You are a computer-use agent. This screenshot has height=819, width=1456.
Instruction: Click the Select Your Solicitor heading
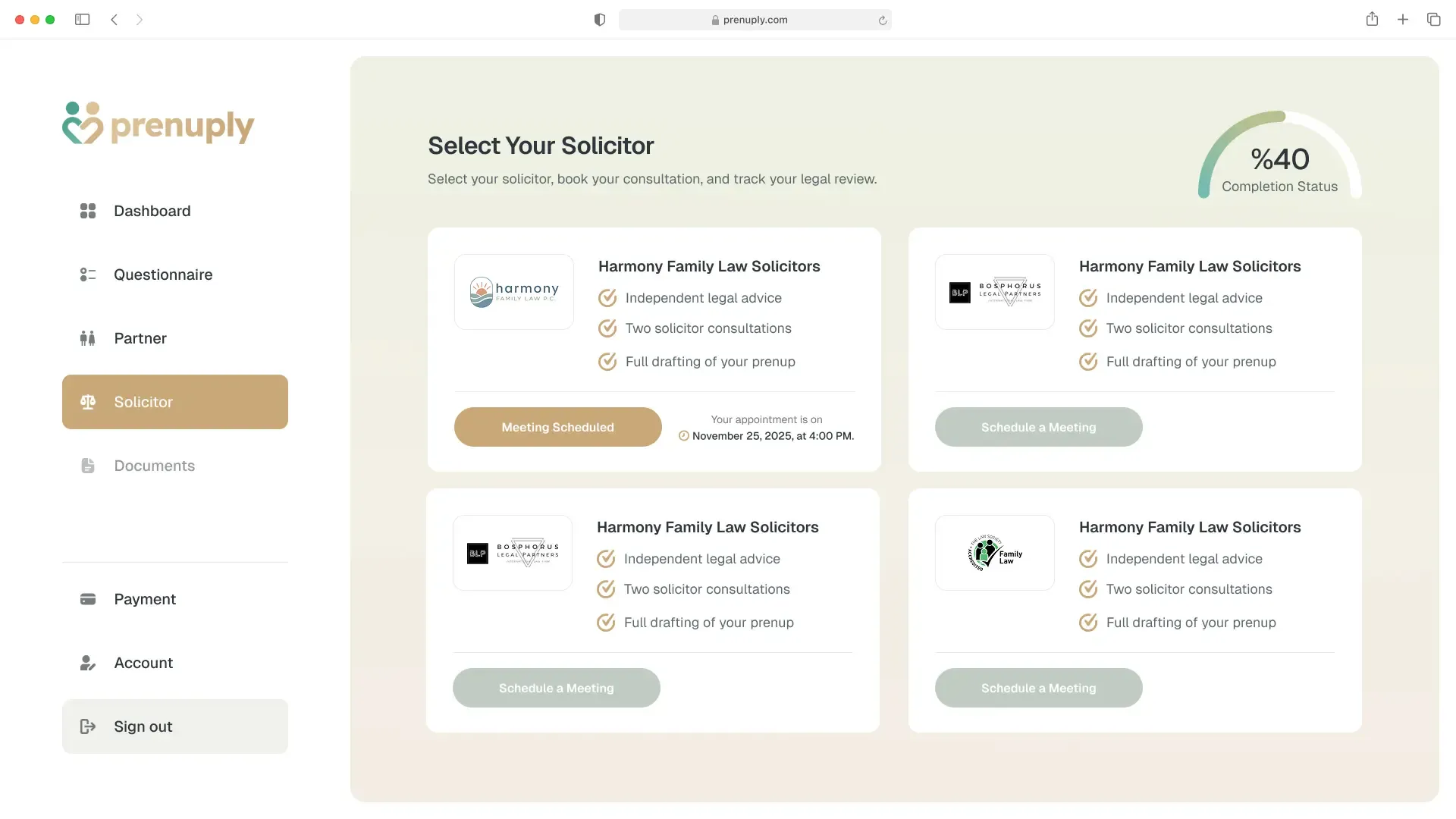[x=541, y=146]
